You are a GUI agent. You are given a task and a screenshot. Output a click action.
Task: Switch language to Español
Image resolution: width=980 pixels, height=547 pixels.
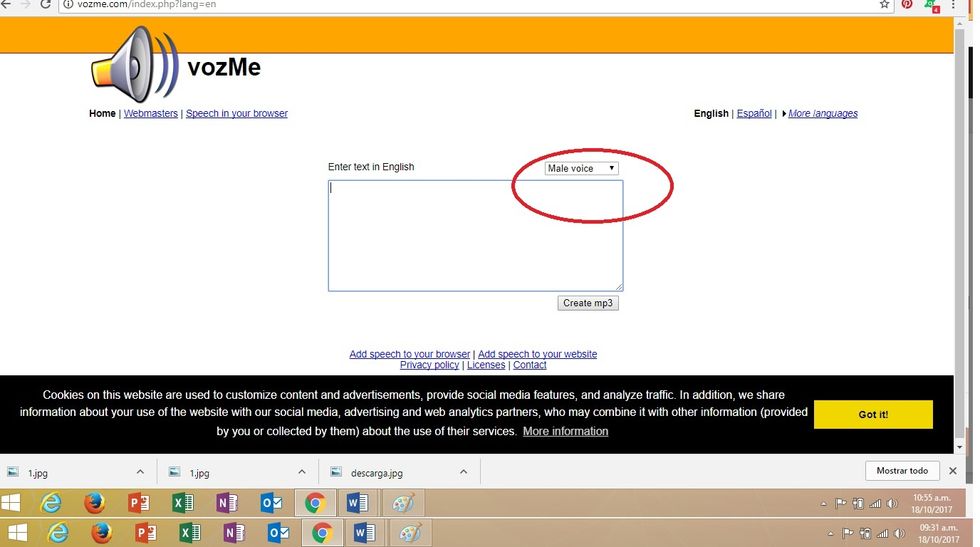[754, 114]
